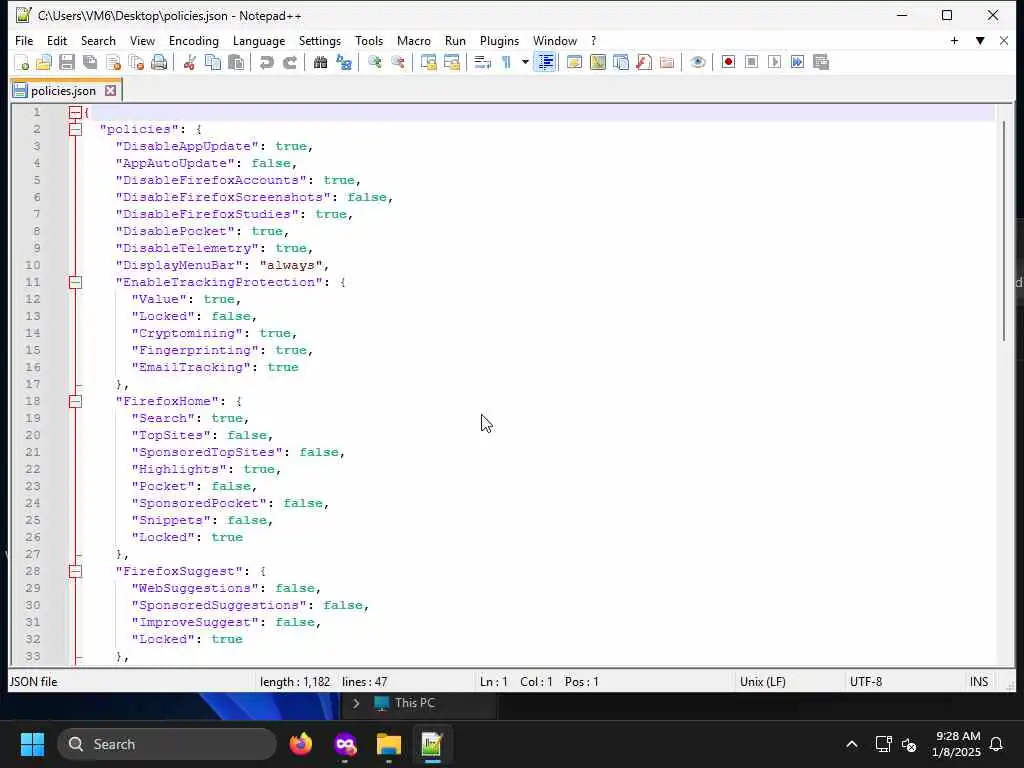Click the taskbar Search box

pos(167,744)
